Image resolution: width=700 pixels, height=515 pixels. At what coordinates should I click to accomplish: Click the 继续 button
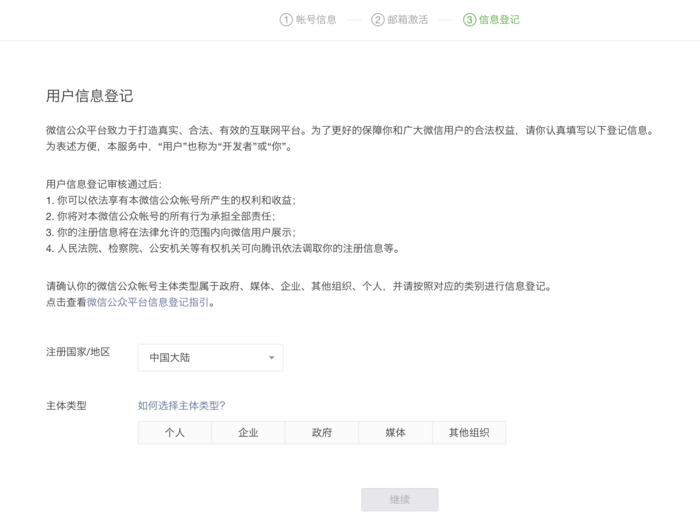pos(400,499)
